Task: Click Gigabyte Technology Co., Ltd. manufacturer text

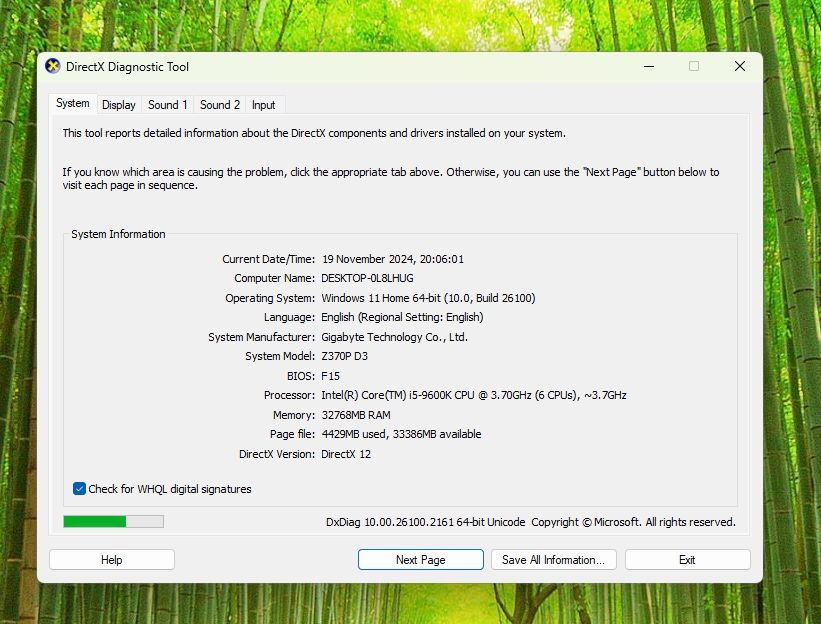Action: pyautogui.click(x=394, y=337)
